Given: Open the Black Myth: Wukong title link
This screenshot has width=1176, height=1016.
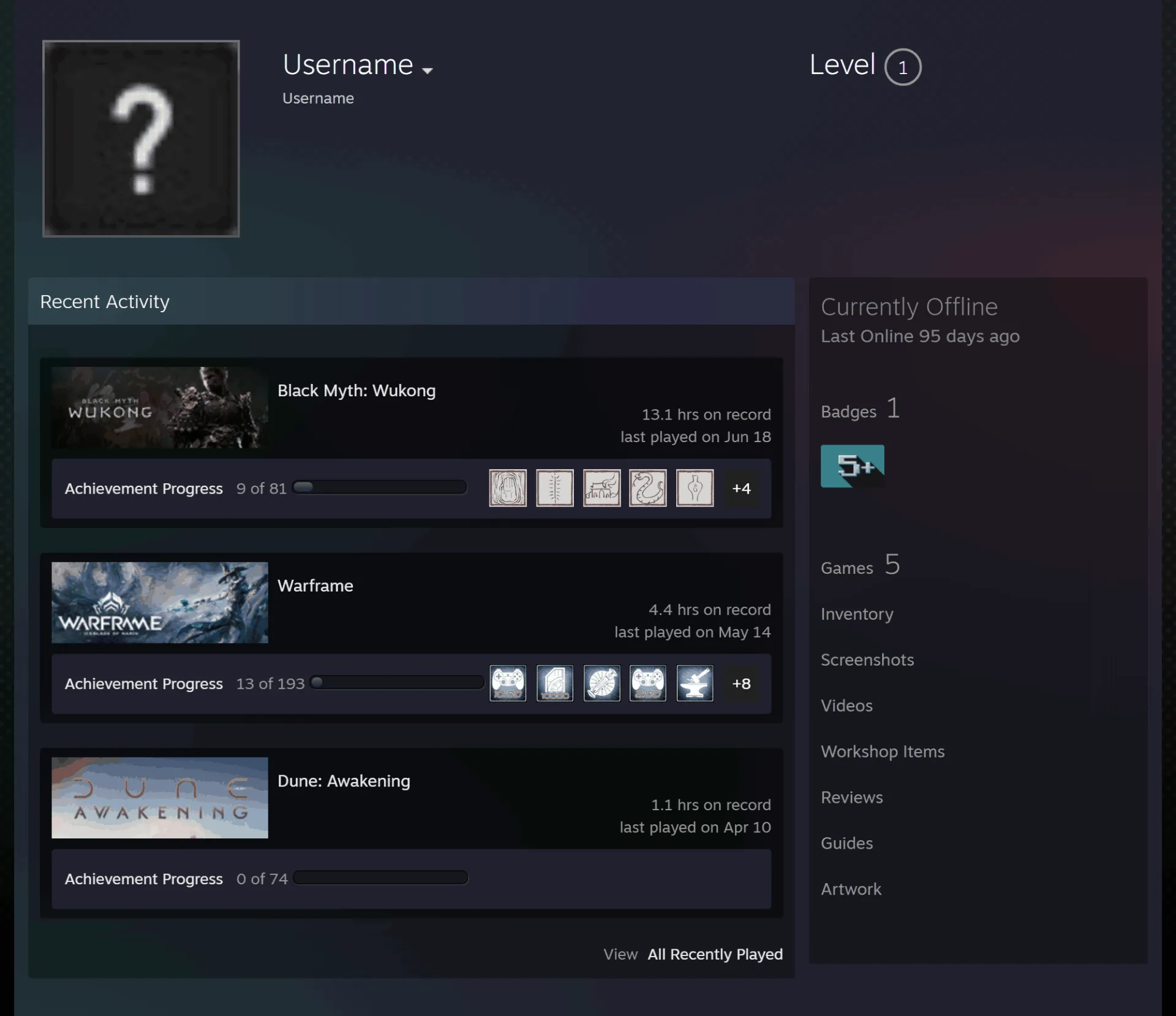Looking at the screenshot, I should pyautogui.click(x=356, y=391).
